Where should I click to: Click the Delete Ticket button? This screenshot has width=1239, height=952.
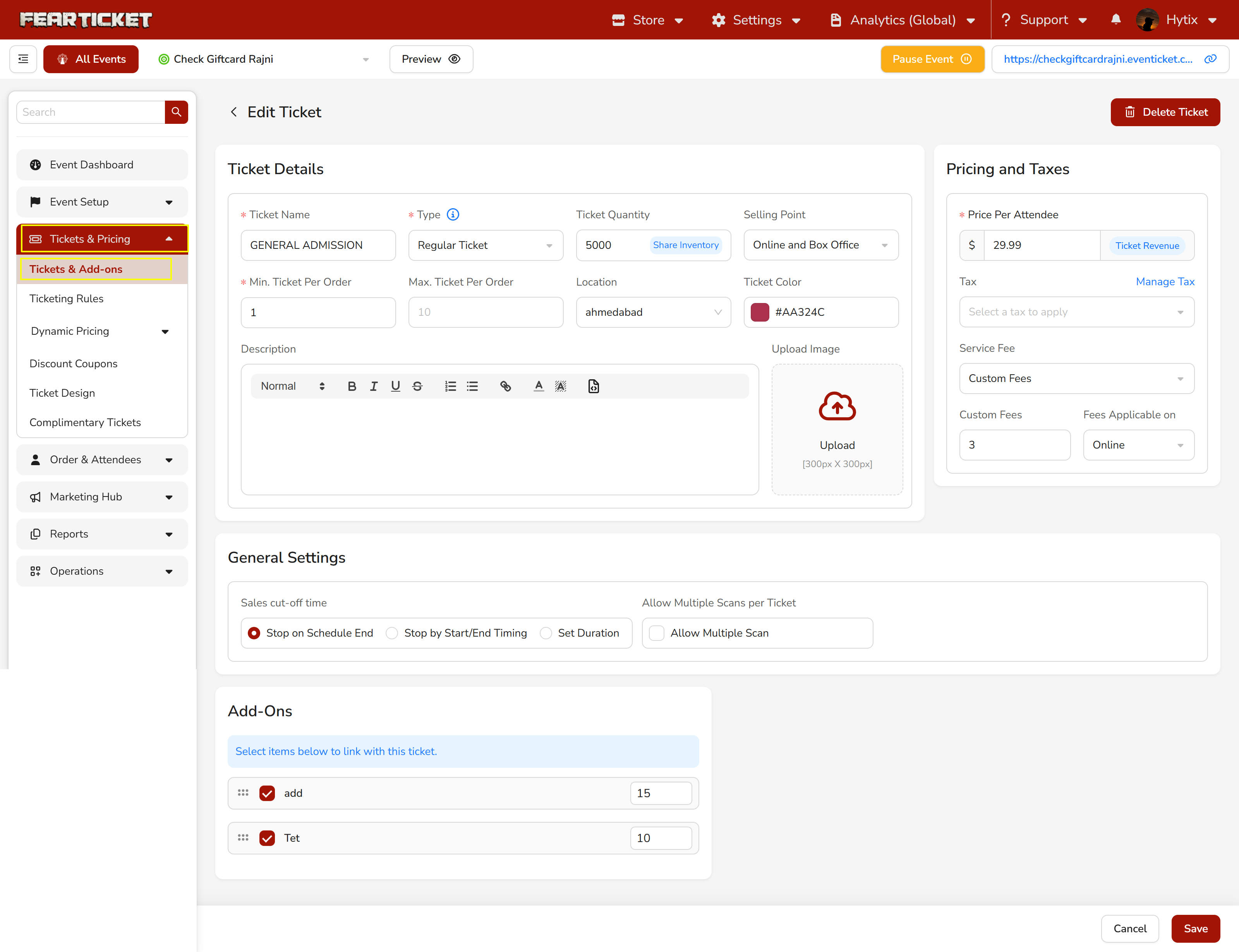coord(1165,112)
